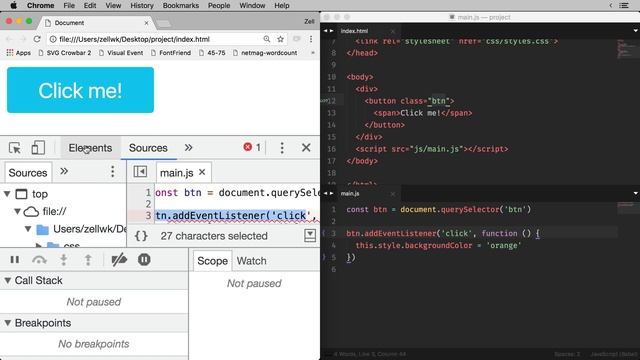Click the step over debugger icon
The image size is (640, 360).
(39, 260)
